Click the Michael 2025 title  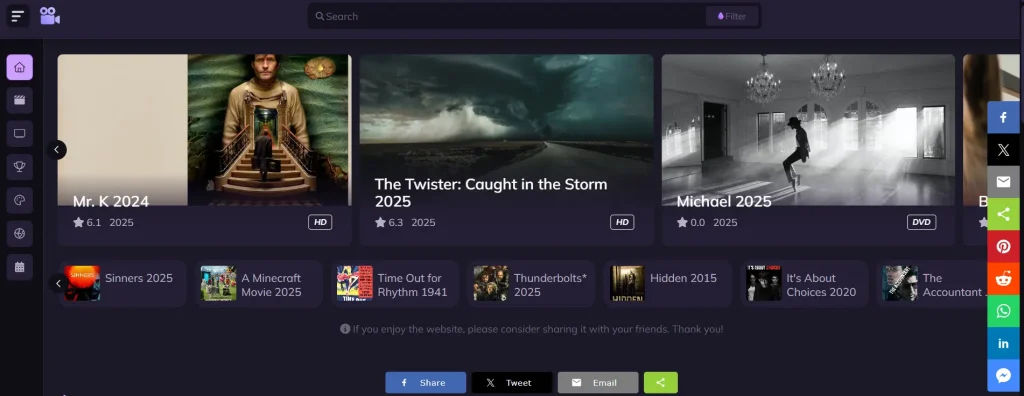(724, 201)
